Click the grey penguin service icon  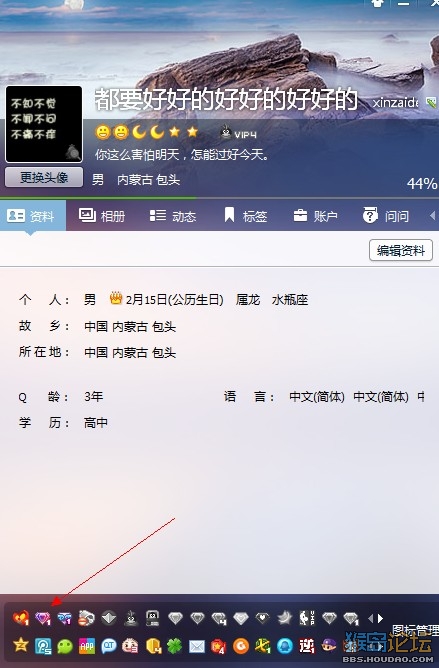point(130,617)
